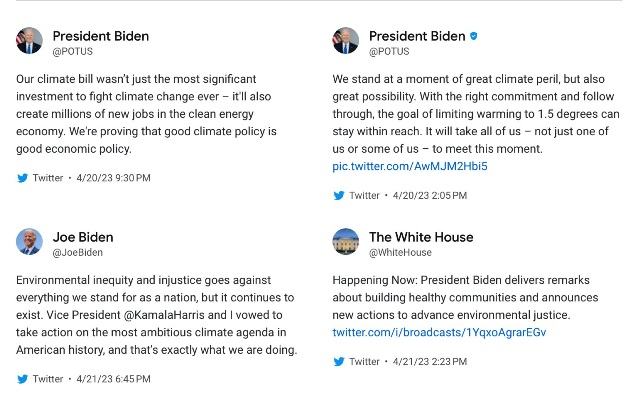Click the Twitter bird icon on 2:05 PM tweet
This screenshot has width=640, height=400.
click(339, 196)
